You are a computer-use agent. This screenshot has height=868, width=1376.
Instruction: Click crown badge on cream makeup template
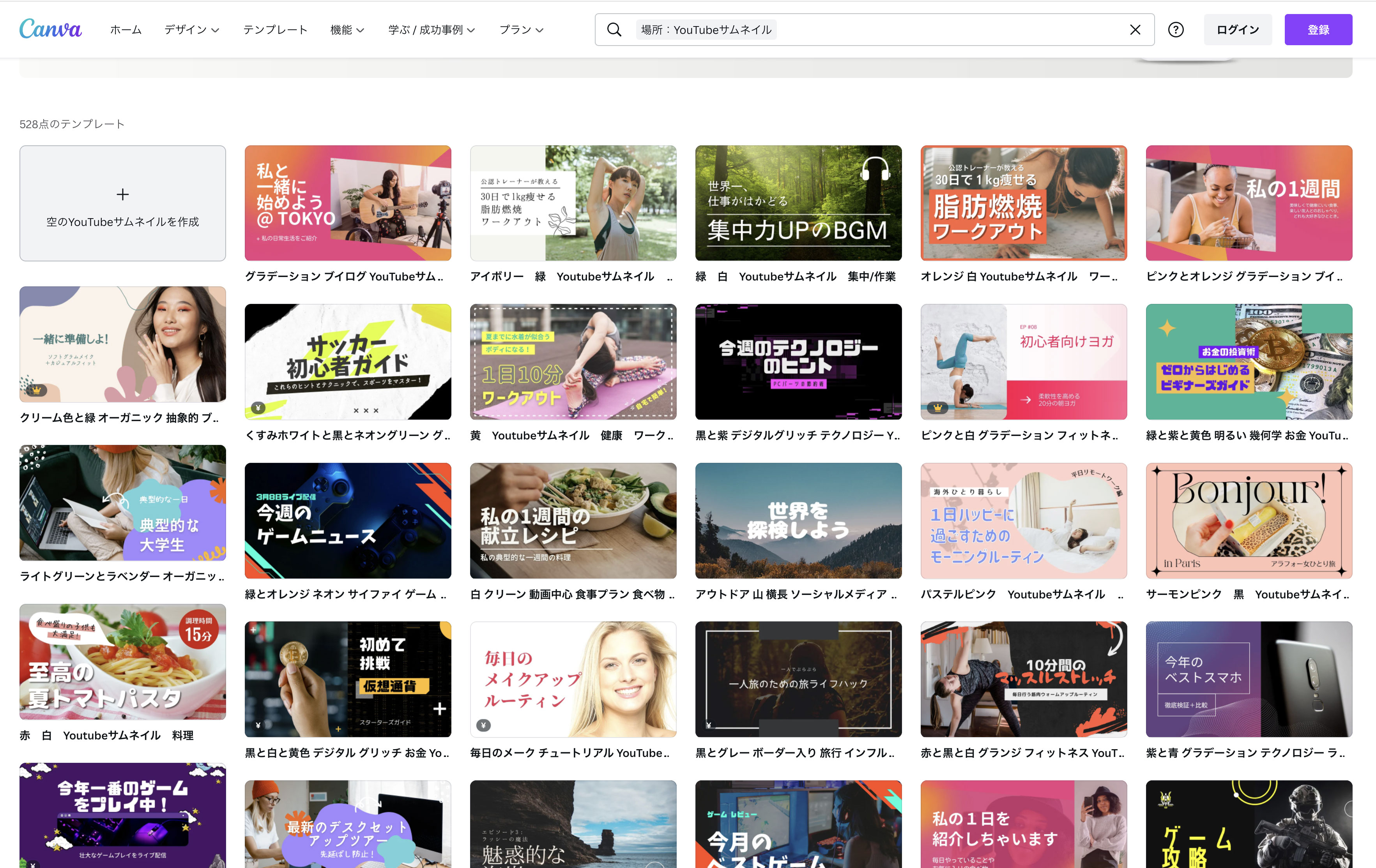pos(37,391)
